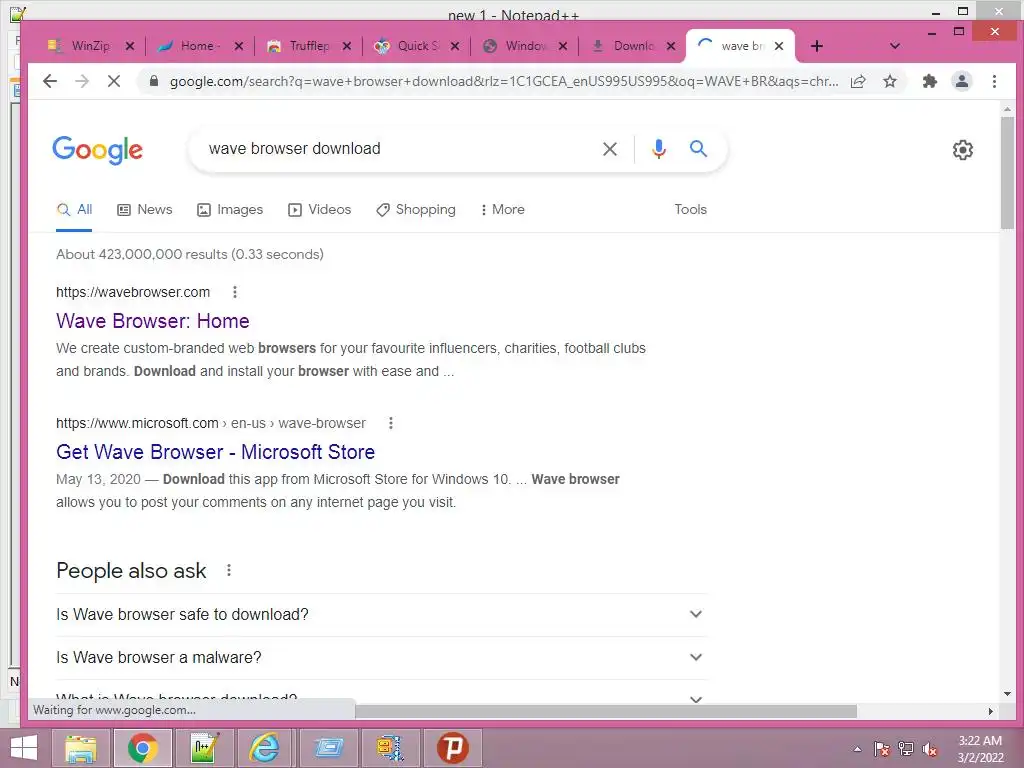1024x768 pixels.
Task: Open People also ask options dots
Action: tap(229, 570)
